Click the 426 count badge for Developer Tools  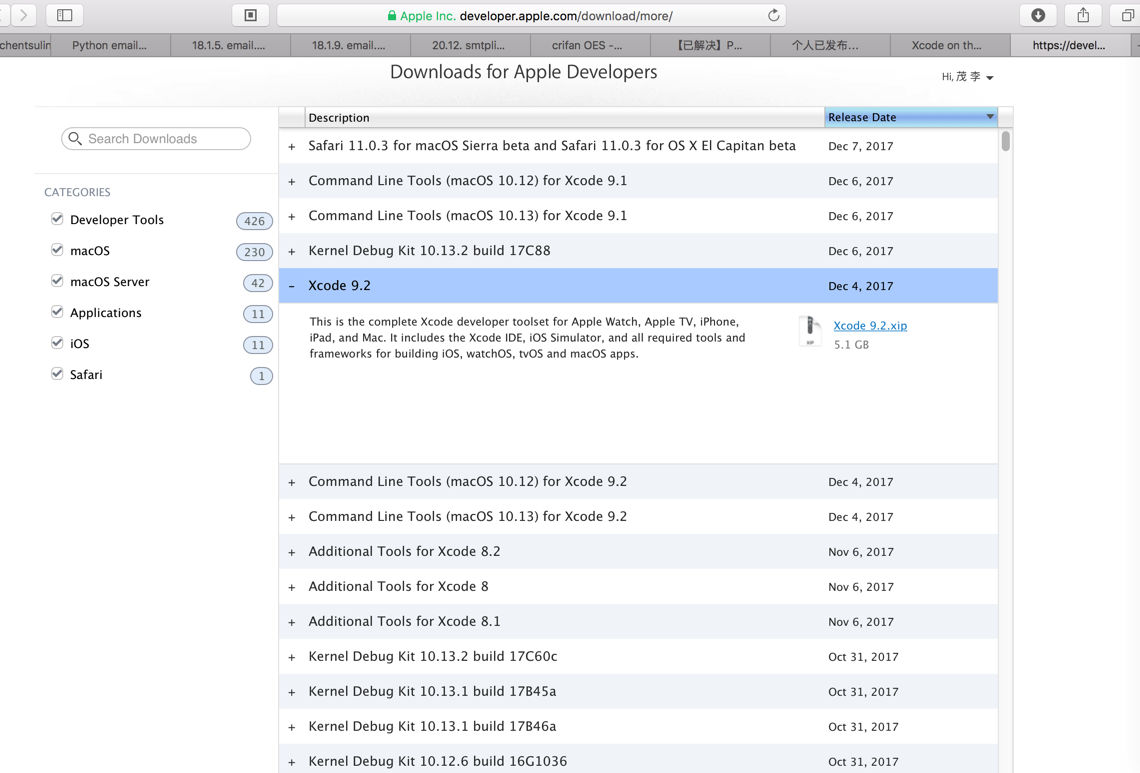tap(254, 221)
